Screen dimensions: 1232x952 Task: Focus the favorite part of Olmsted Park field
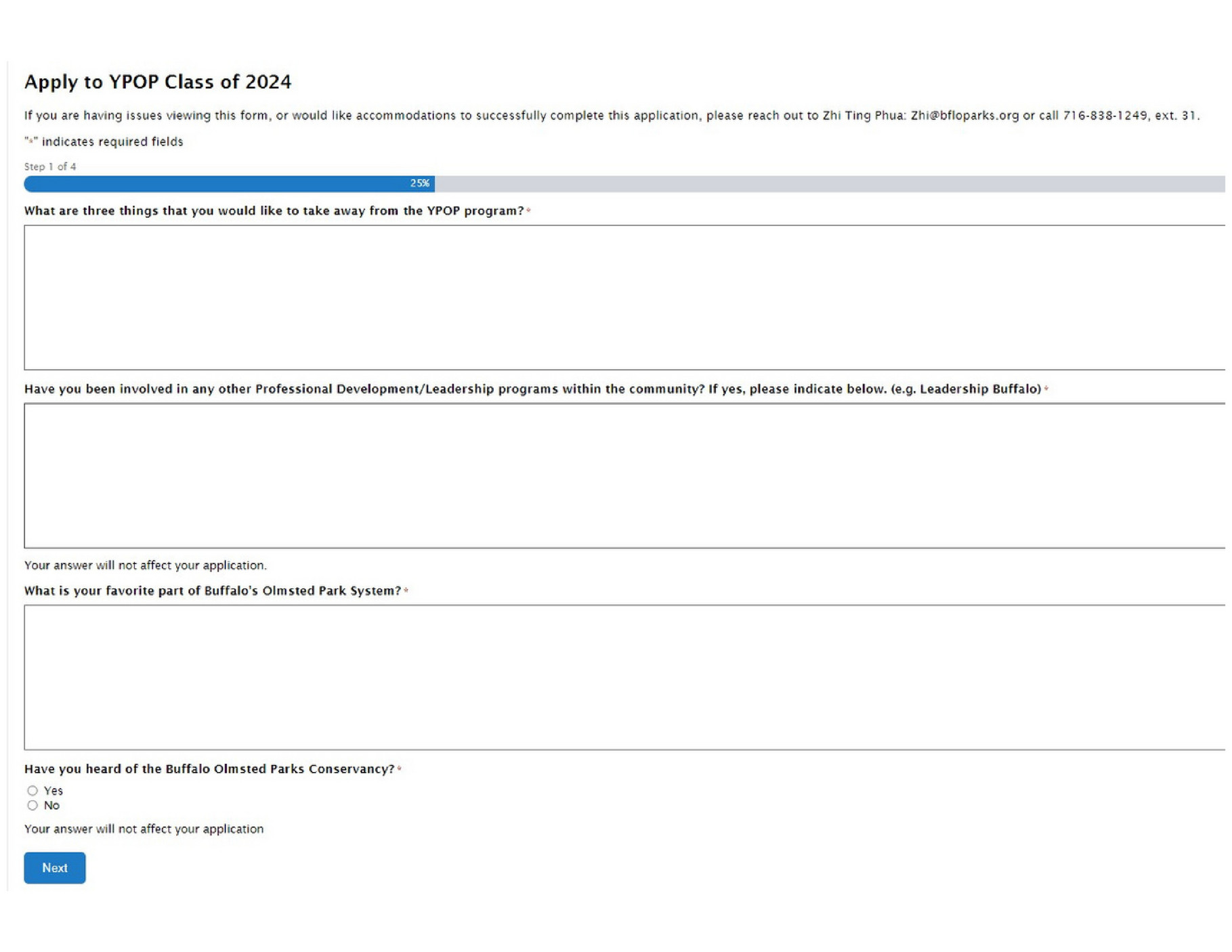(623, 677)
